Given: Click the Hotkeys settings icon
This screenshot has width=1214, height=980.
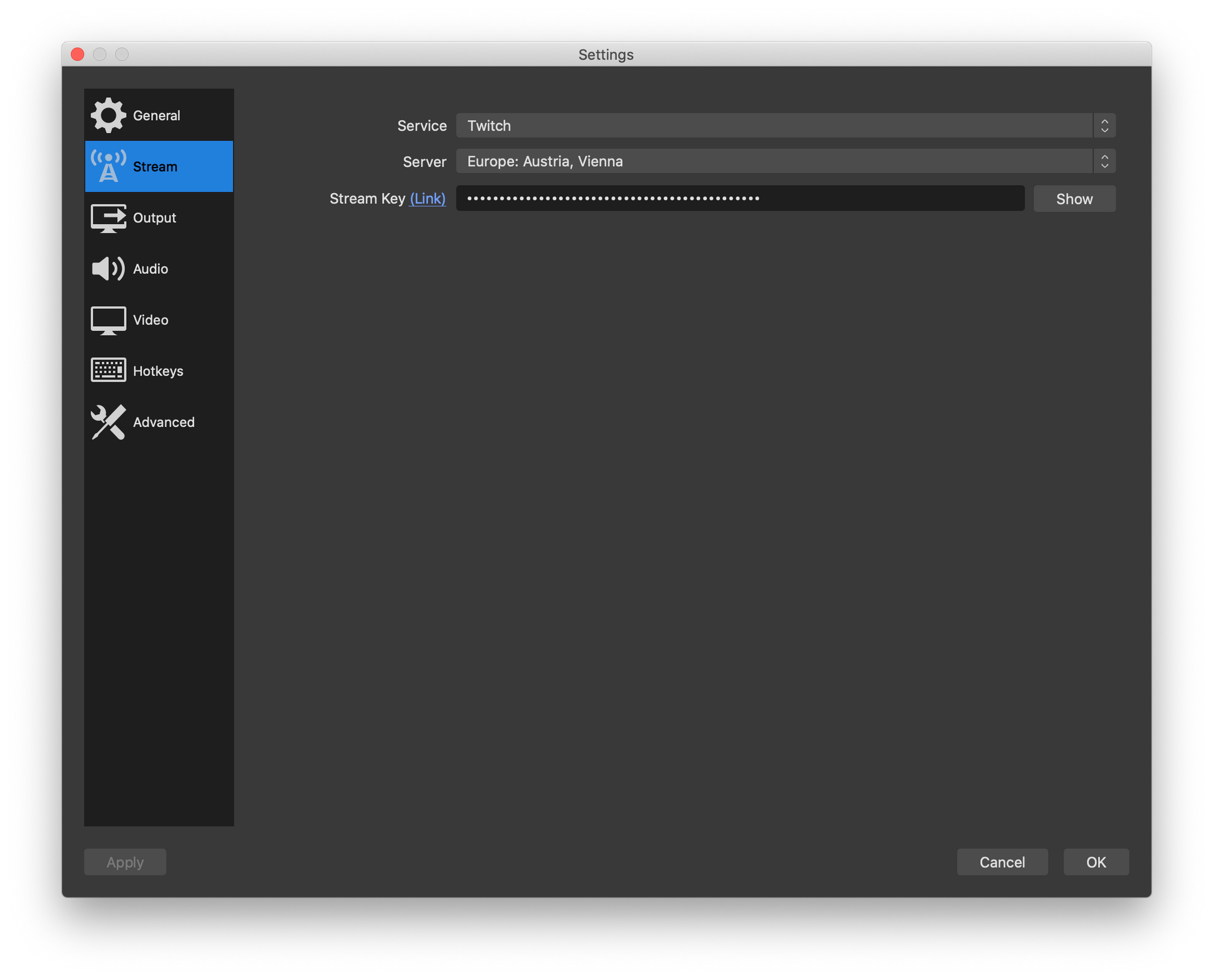Looking at the screenshot, I should [x=107, y=370].
